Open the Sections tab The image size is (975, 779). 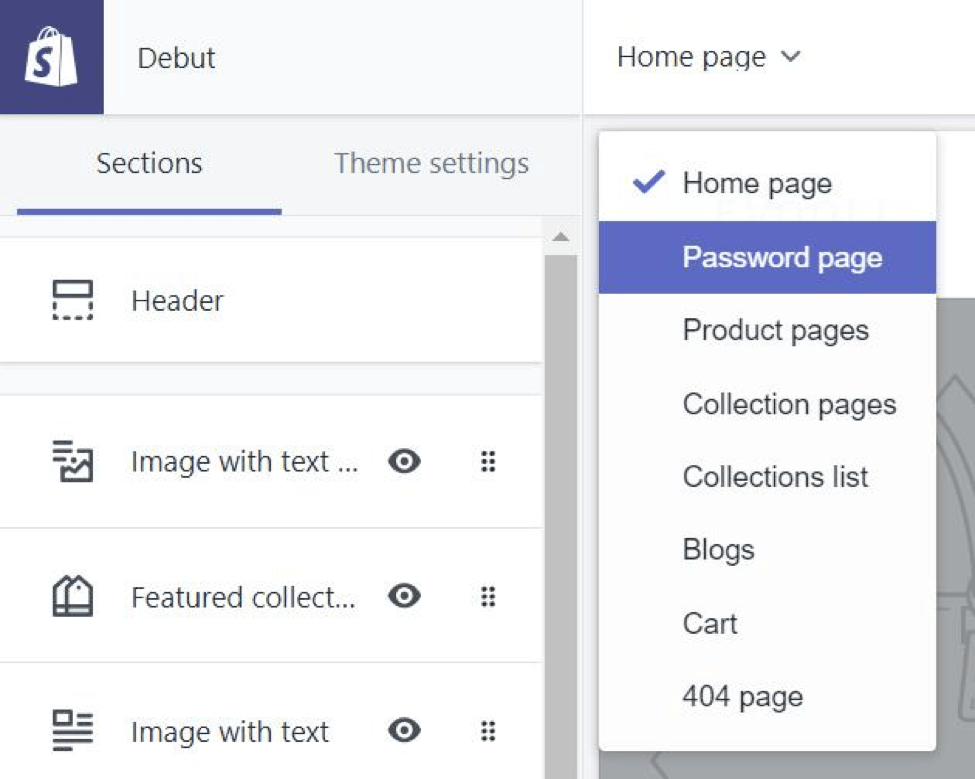click(149, 163)
